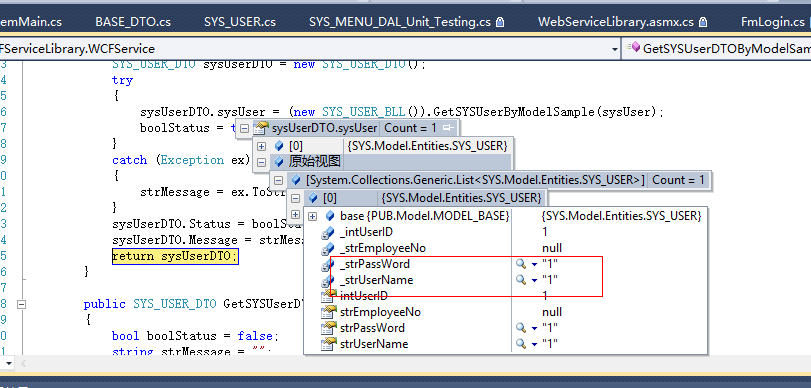This screenshot has height=388, width=811.
Task: Collapse the Generic.List SYS_USER node
Action: tap(278, 180)
